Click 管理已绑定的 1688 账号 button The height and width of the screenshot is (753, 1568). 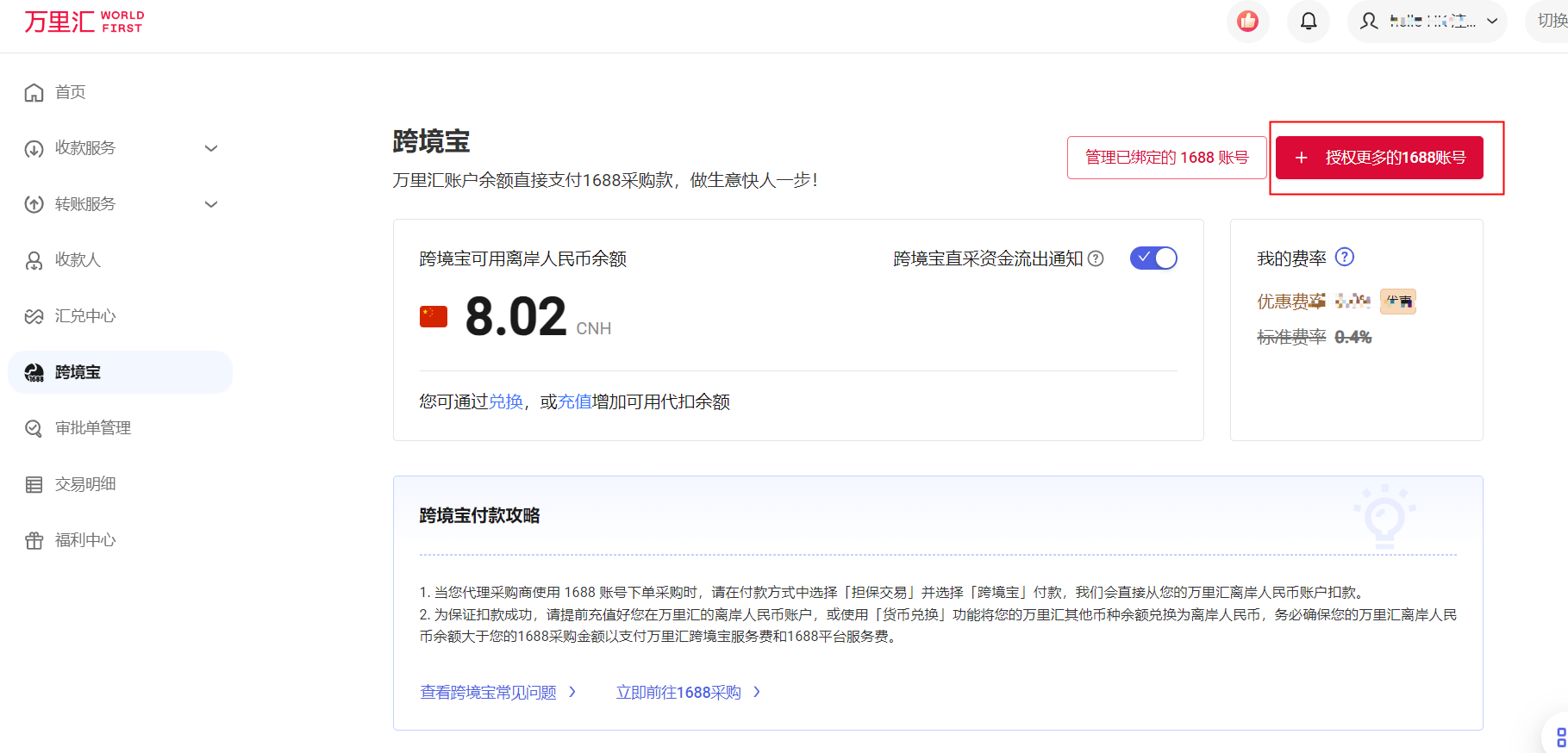coord(1166,158)
